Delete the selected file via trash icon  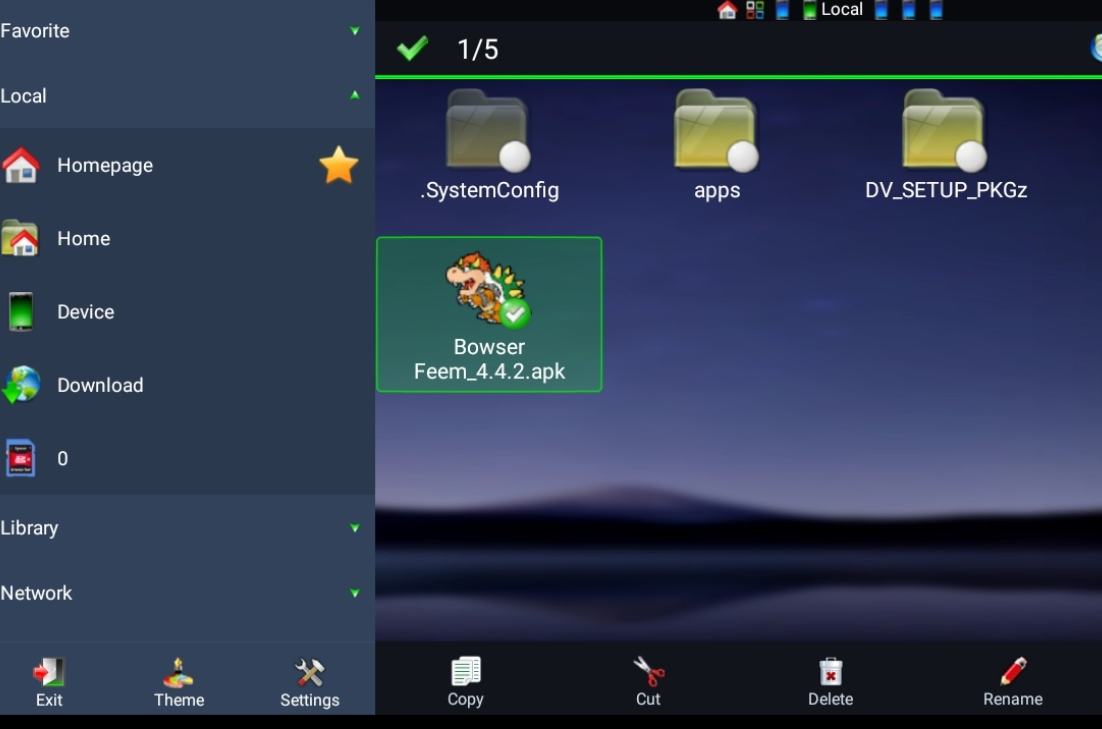830,672
